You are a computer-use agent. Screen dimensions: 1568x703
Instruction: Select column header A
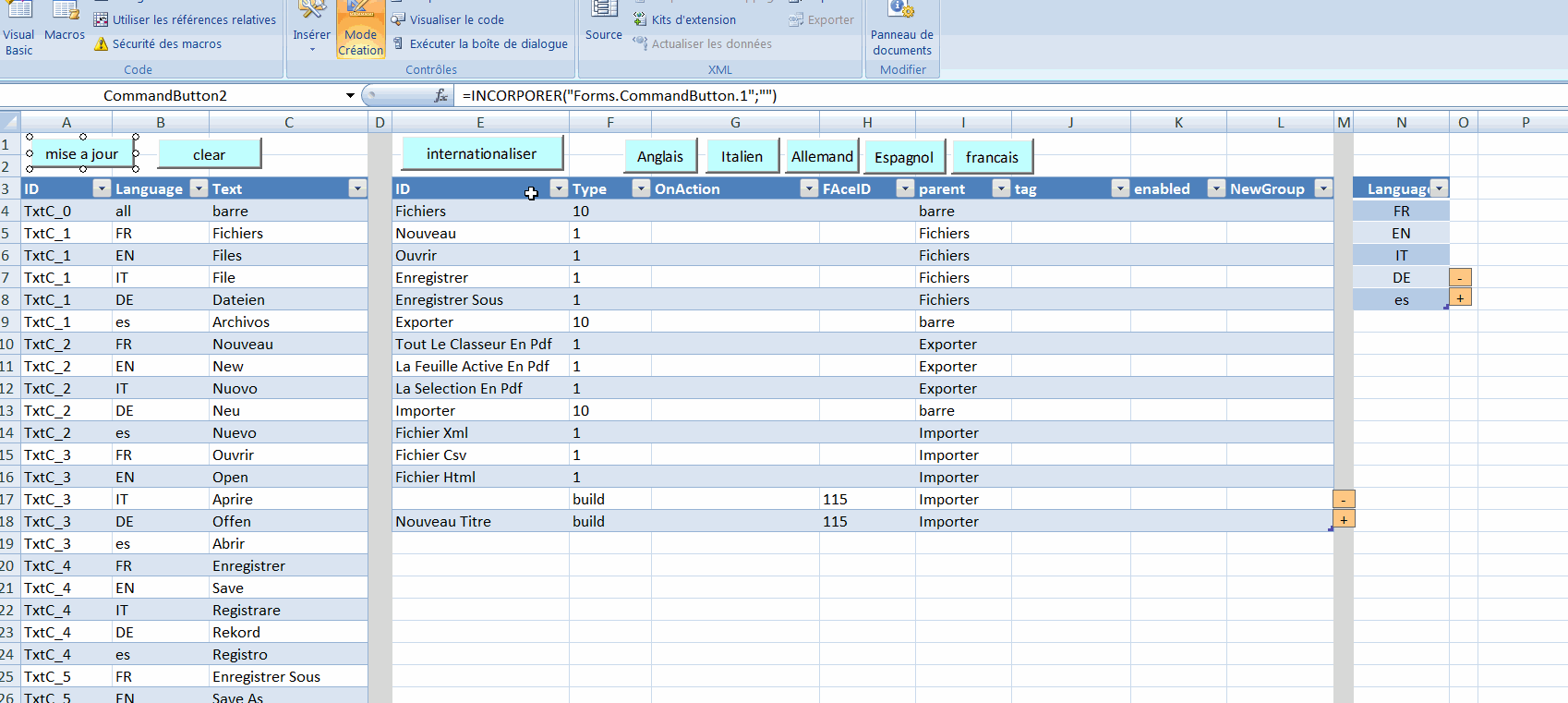[66, 122]
